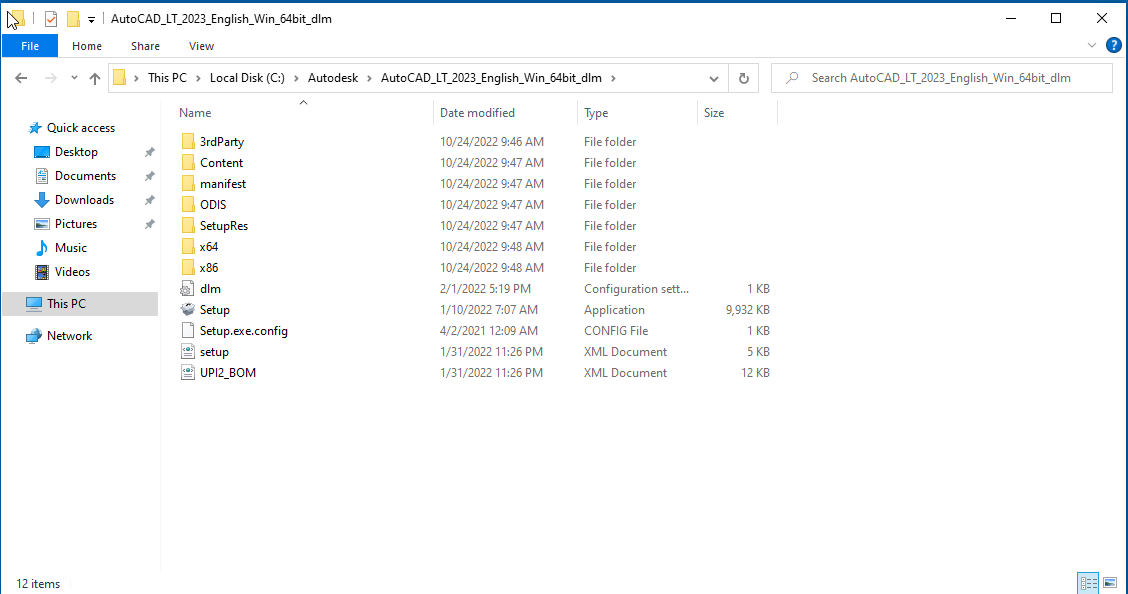
Task: Select This PC in navigation pane
Action: pyautogui.click(x=80, y=303)
